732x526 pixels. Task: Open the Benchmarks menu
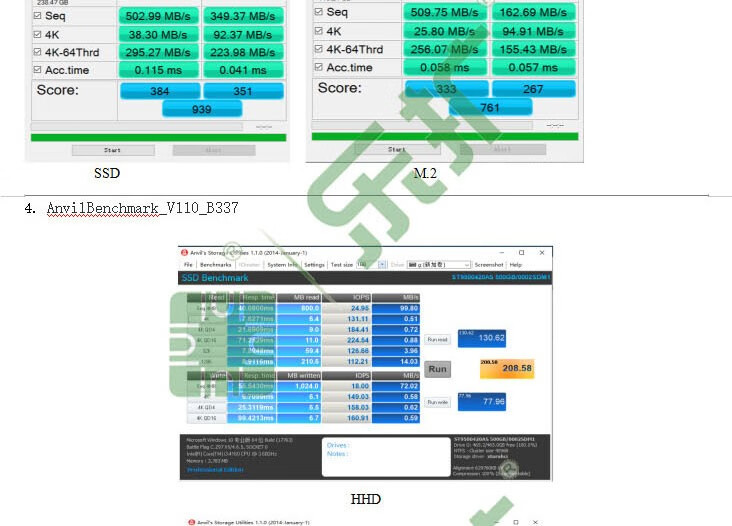pos(216,265)
